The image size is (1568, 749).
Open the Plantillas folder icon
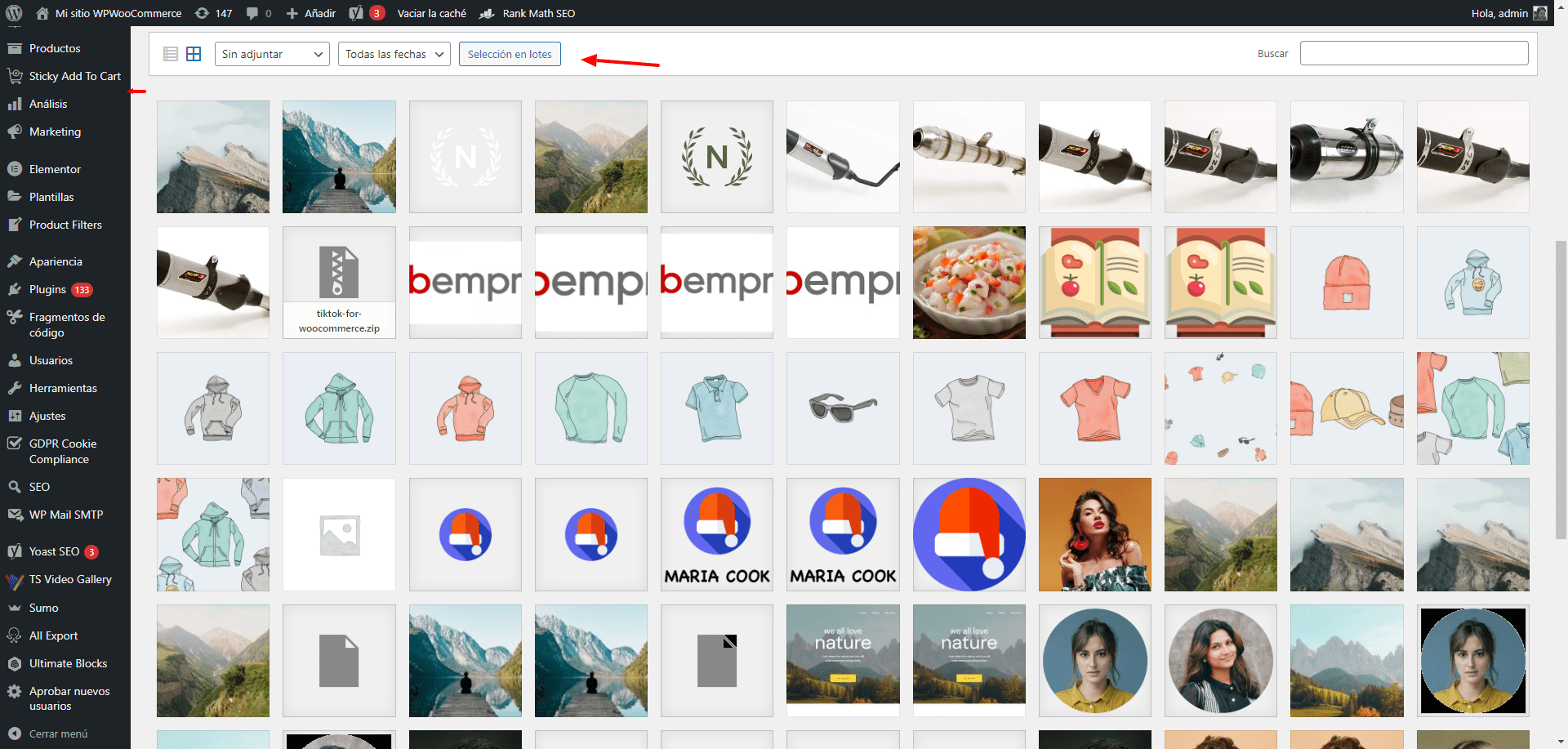14,197
